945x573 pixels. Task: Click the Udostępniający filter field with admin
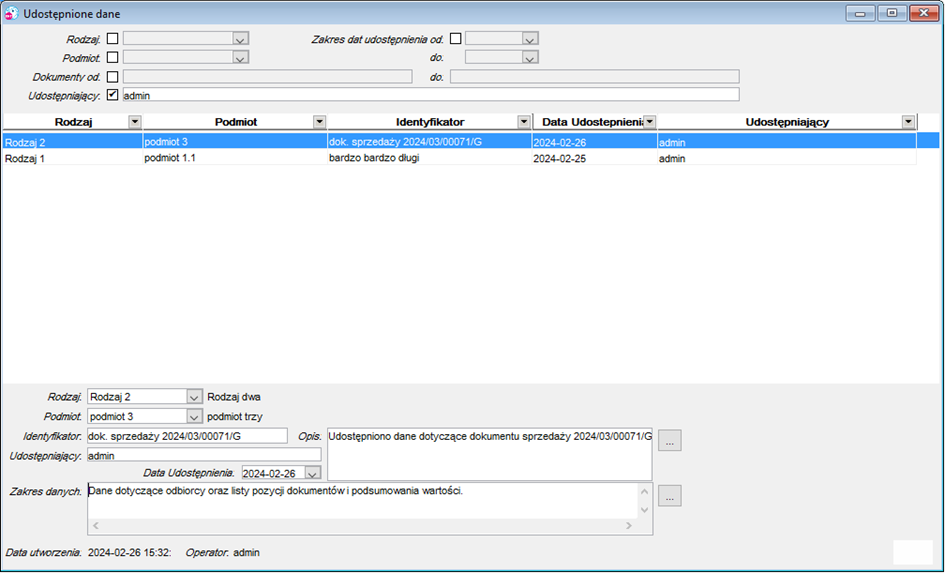(431, 95)
